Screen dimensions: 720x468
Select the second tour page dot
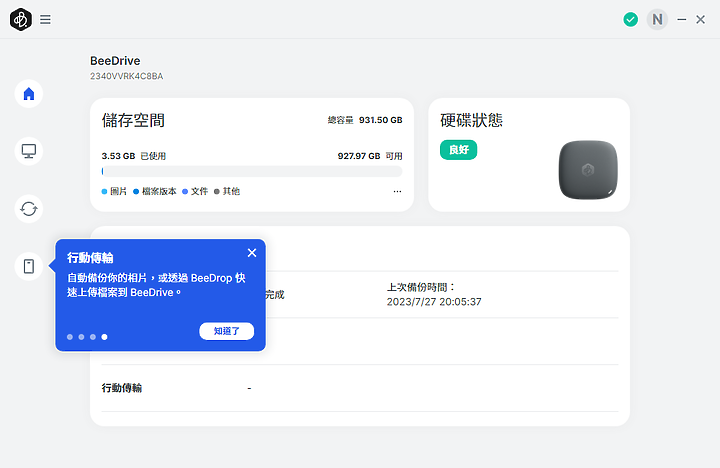[x=81, y=337]
